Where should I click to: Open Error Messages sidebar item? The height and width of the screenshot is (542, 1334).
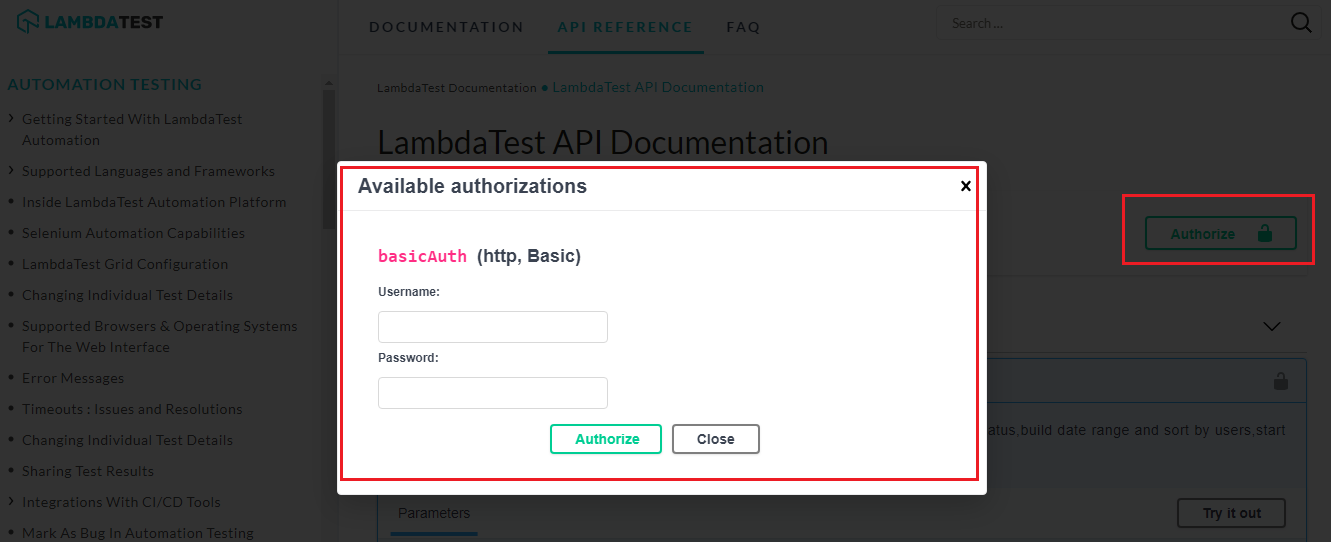73,378
